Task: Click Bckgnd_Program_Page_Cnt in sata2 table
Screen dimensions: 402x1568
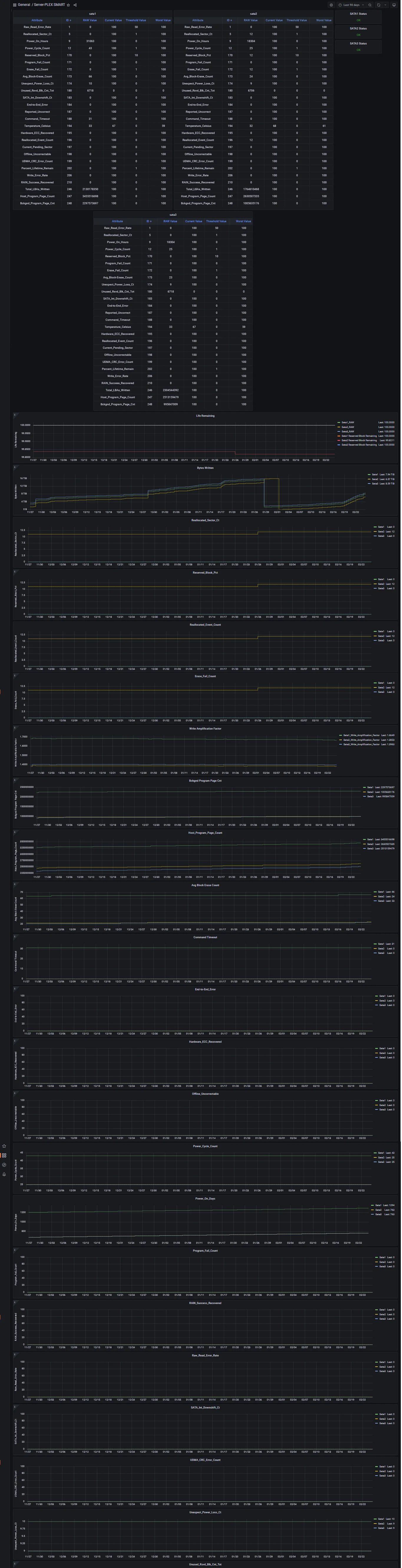Action: tap(198, 203)
